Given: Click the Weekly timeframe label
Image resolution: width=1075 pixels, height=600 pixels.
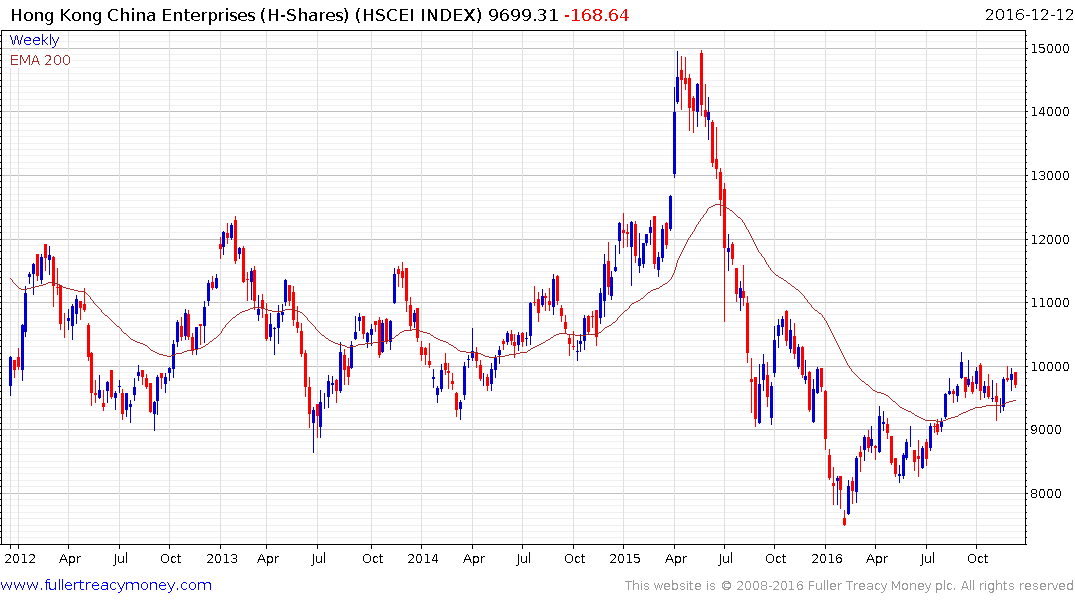Looking at the screenshot, I should coord(34,40).
